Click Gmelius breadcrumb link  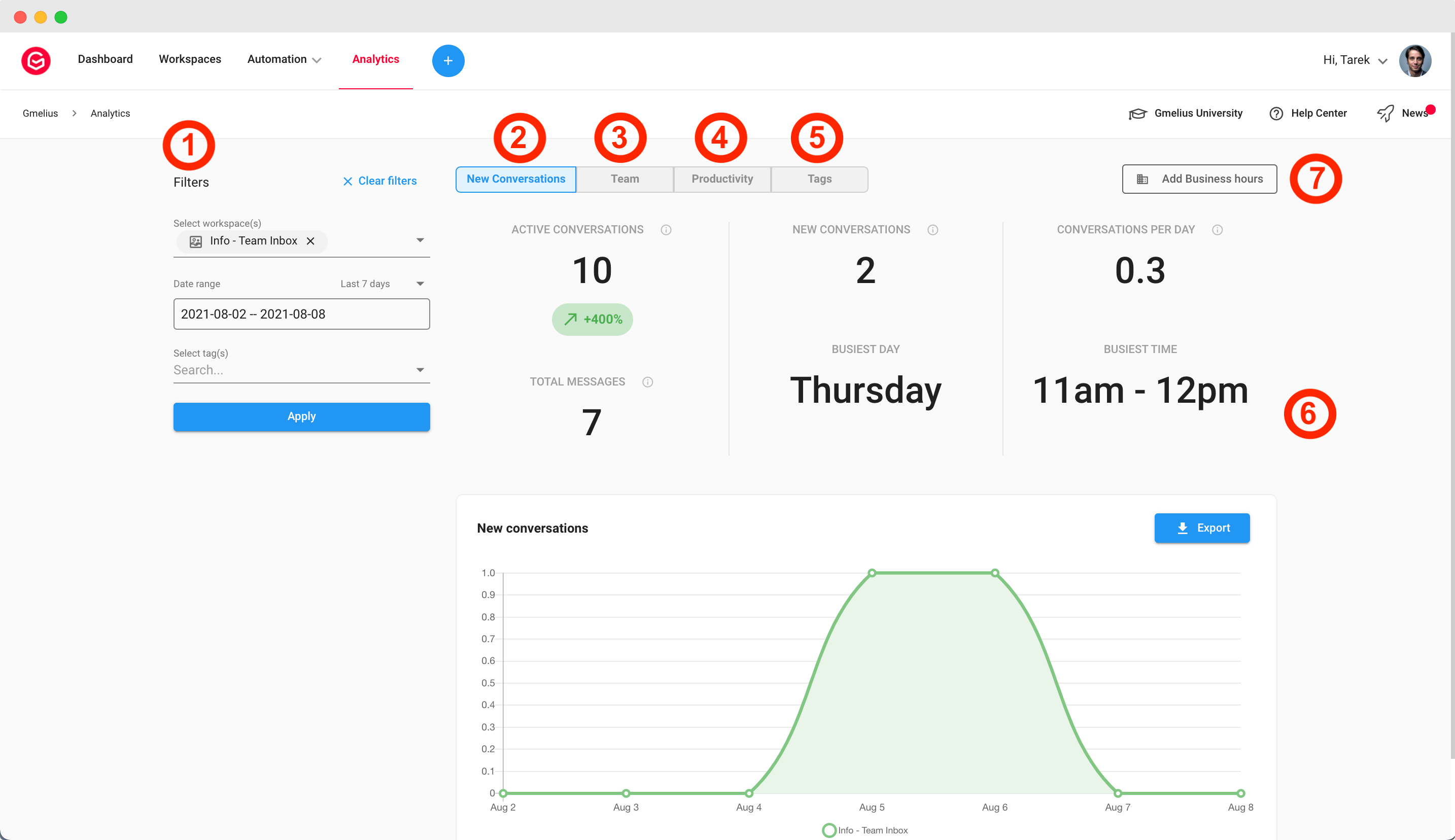41,114
